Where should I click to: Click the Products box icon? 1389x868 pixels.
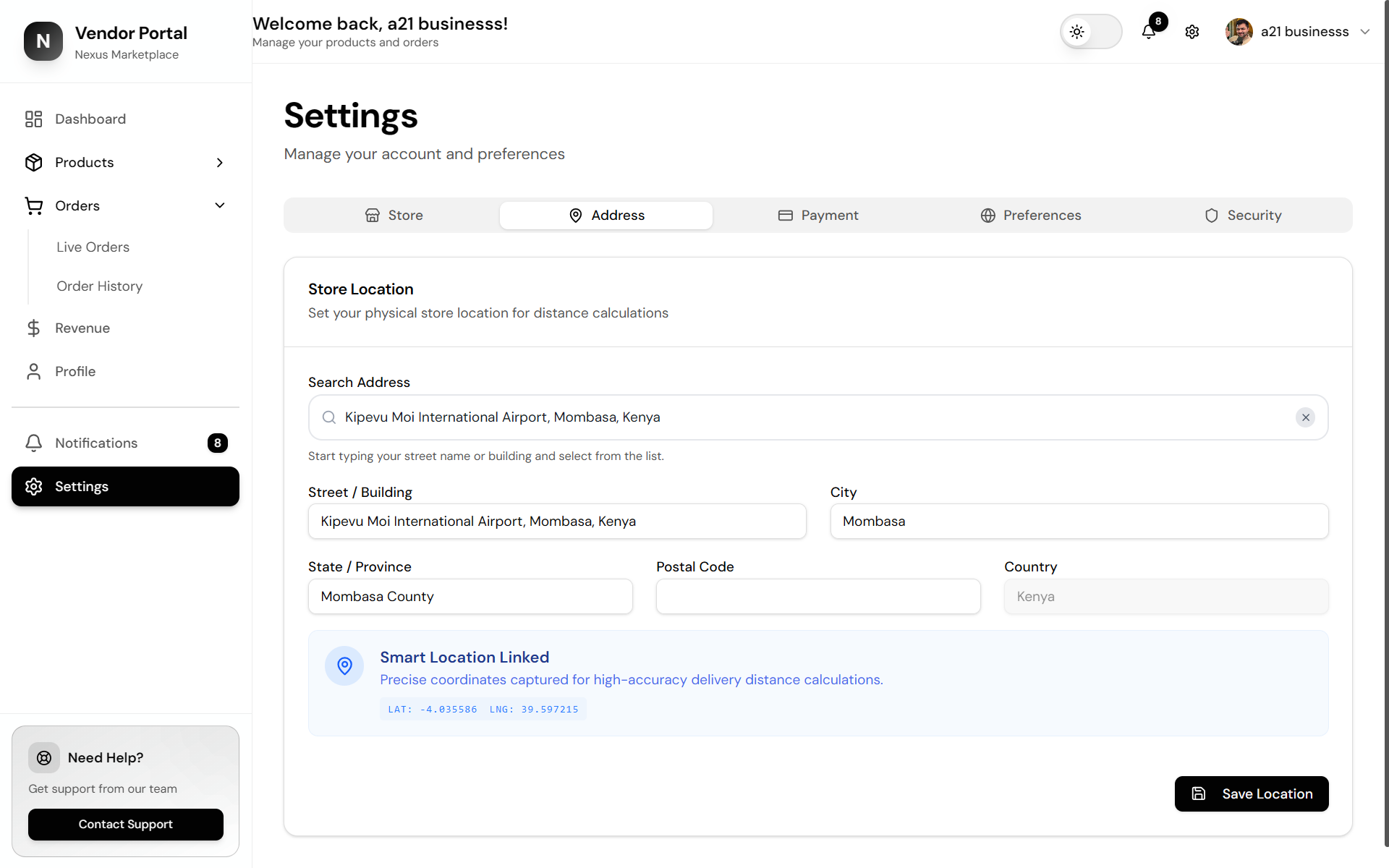[34, 163]
